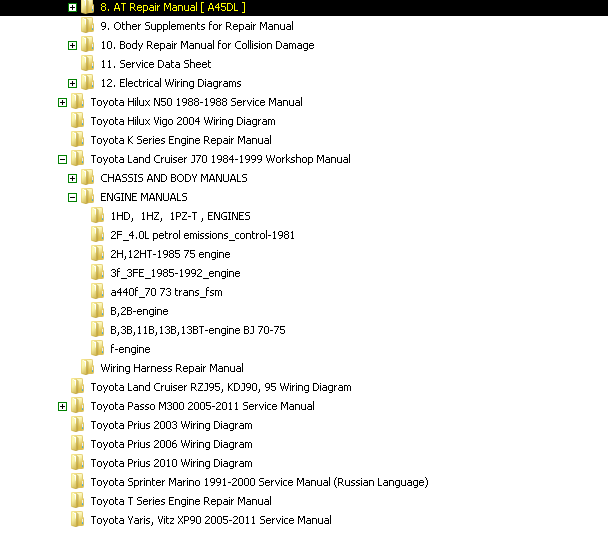Select 'Toyota Land Cruiser J70 1984-1999 Workshop Manual'

(220, 159)
